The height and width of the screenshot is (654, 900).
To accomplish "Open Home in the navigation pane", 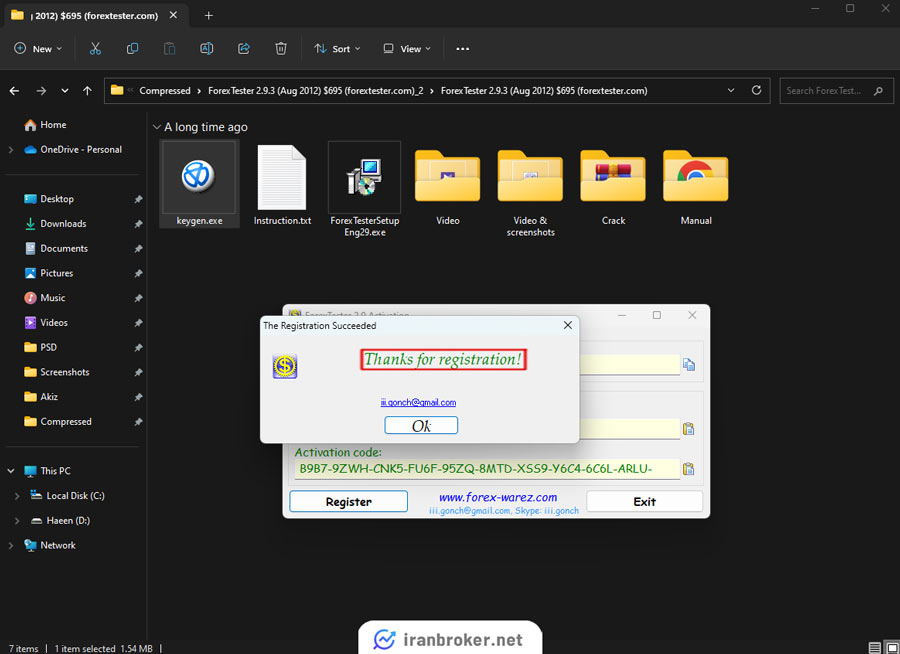I will click(45, 125).
